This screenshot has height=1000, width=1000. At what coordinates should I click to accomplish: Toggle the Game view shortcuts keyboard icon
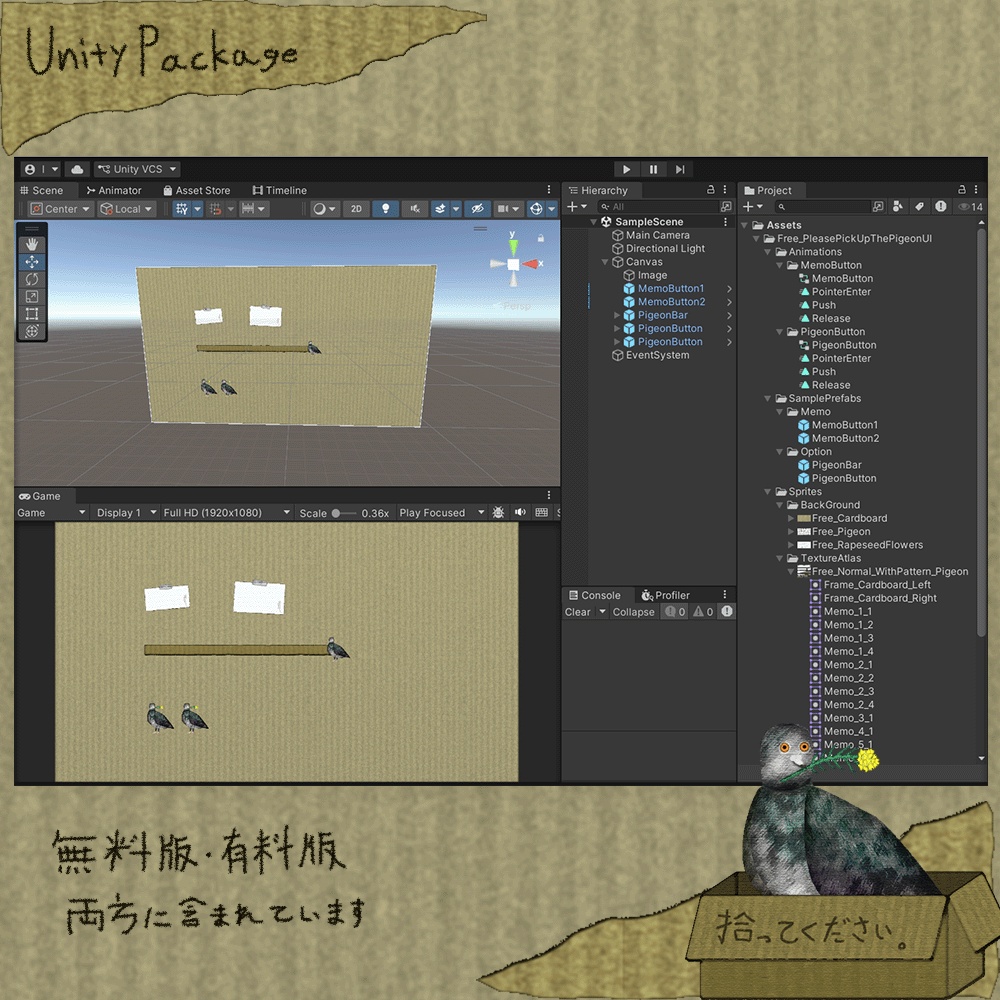(541, 513)
